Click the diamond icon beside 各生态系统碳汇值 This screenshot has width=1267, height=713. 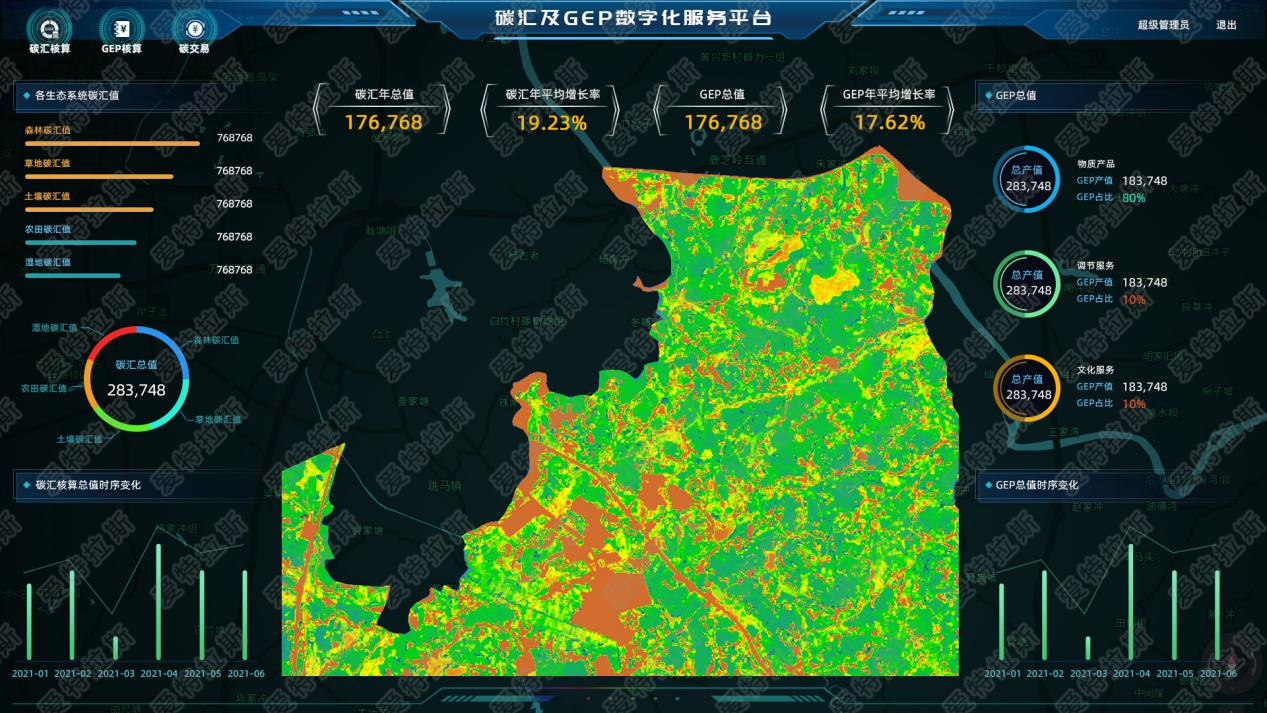(x=26, y=96)
